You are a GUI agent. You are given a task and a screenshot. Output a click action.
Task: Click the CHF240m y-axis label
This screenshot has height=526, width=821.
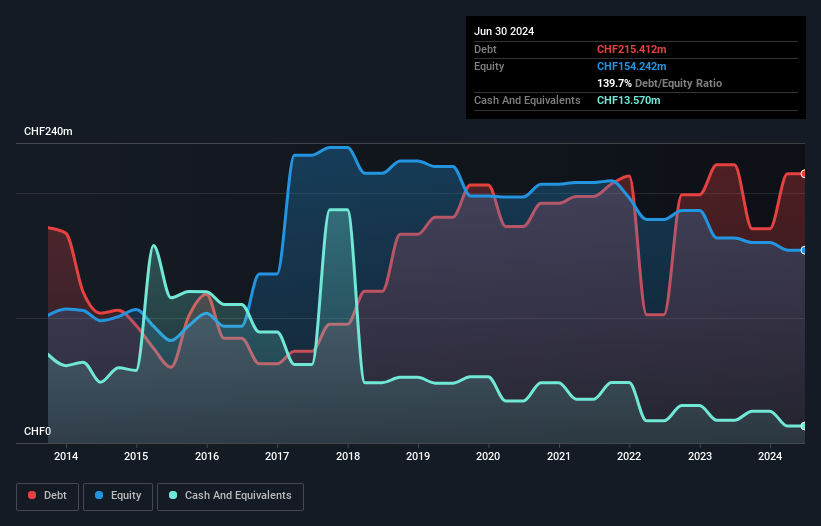(48, 131)
